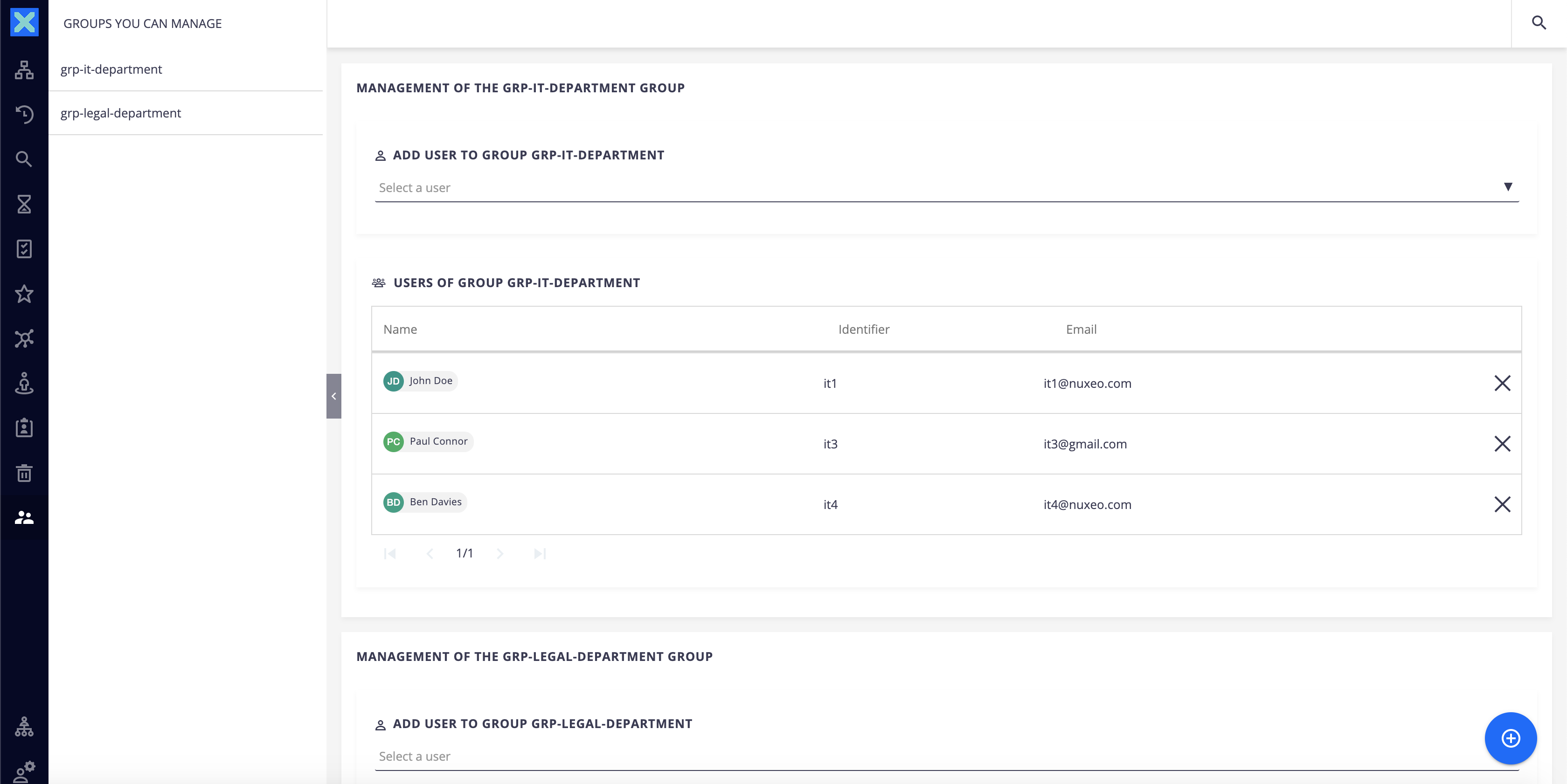Click the Groups You Can Manage heading
This screenshot has width=1567, height=784.
[x=142, y=23]
